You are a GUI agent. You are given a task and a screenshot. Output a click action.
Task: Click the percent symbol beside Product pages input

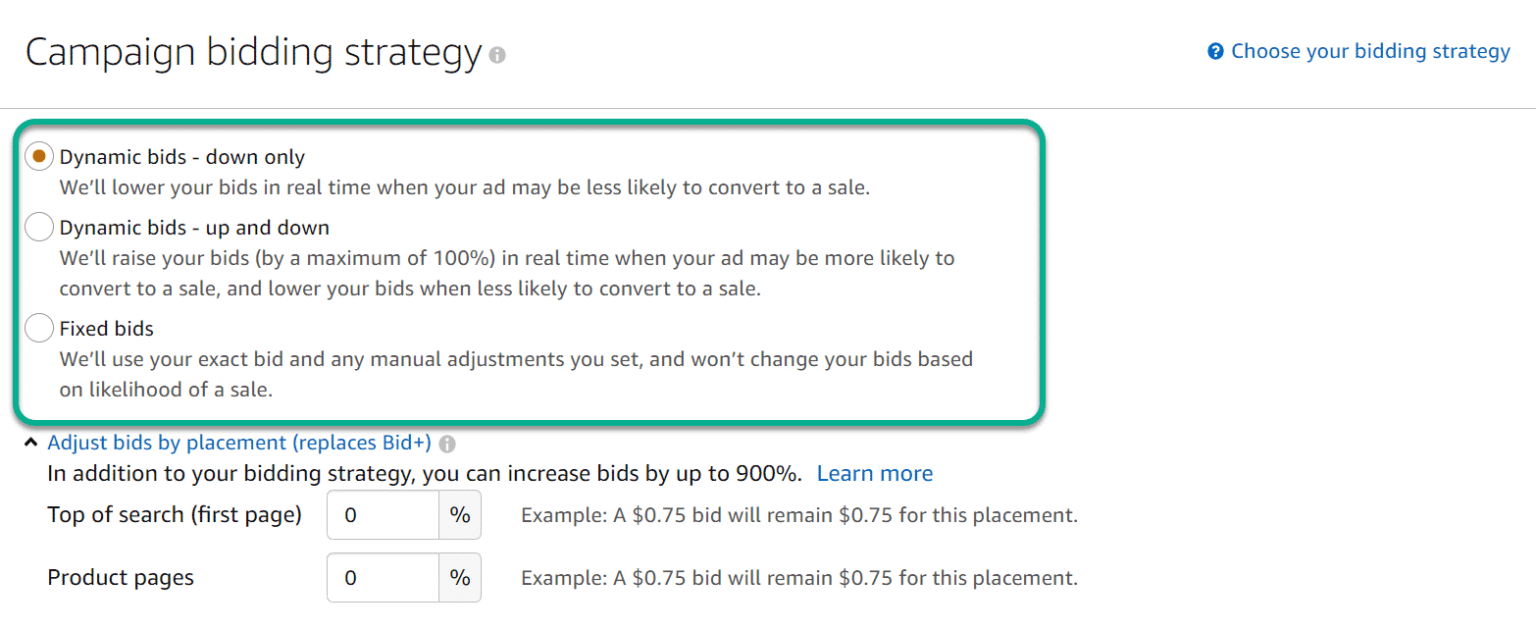(x=461, y=577)
